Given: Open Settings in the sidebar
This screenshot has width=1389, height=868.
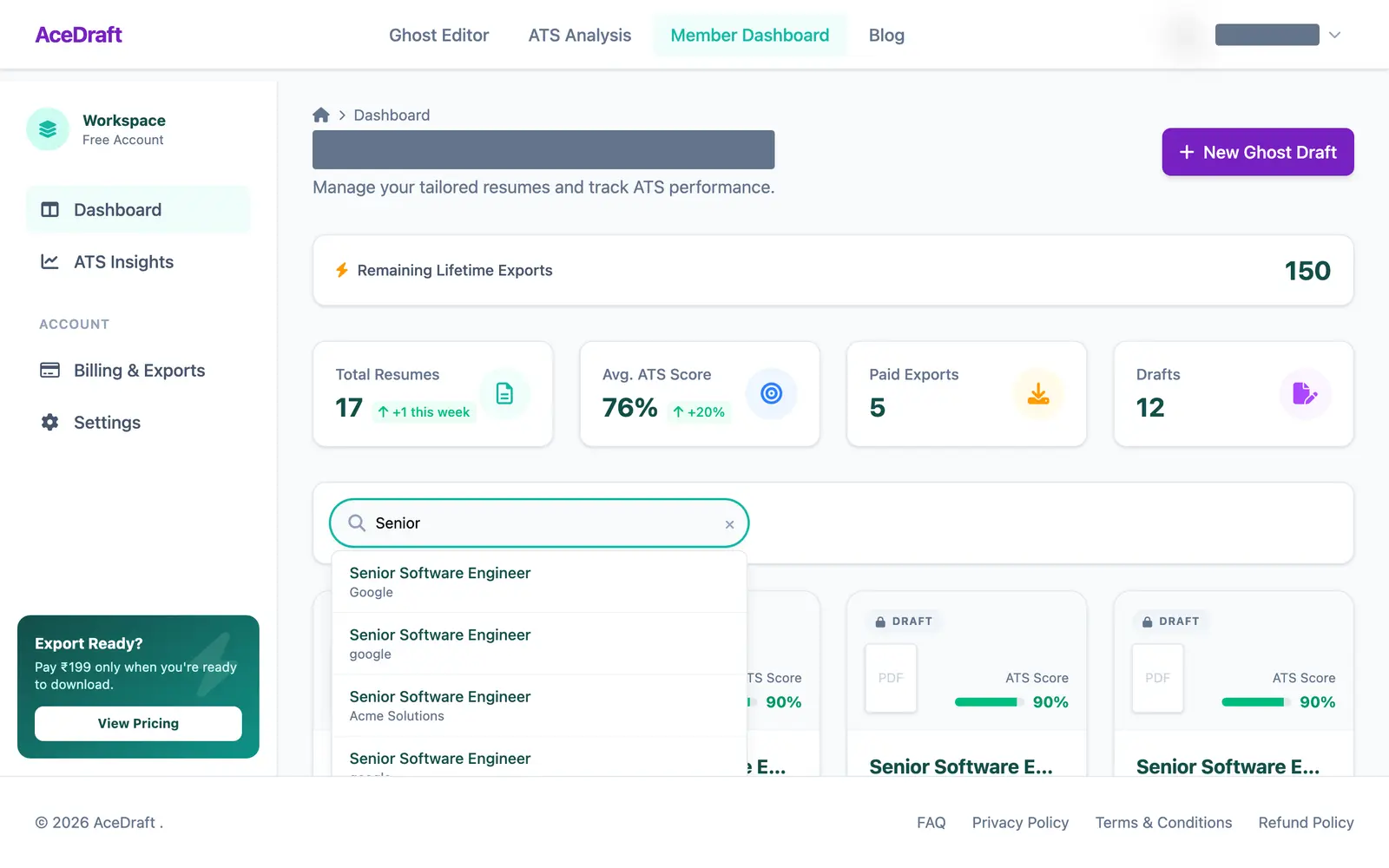Looking at the screenshot, I should coord(138,423).
